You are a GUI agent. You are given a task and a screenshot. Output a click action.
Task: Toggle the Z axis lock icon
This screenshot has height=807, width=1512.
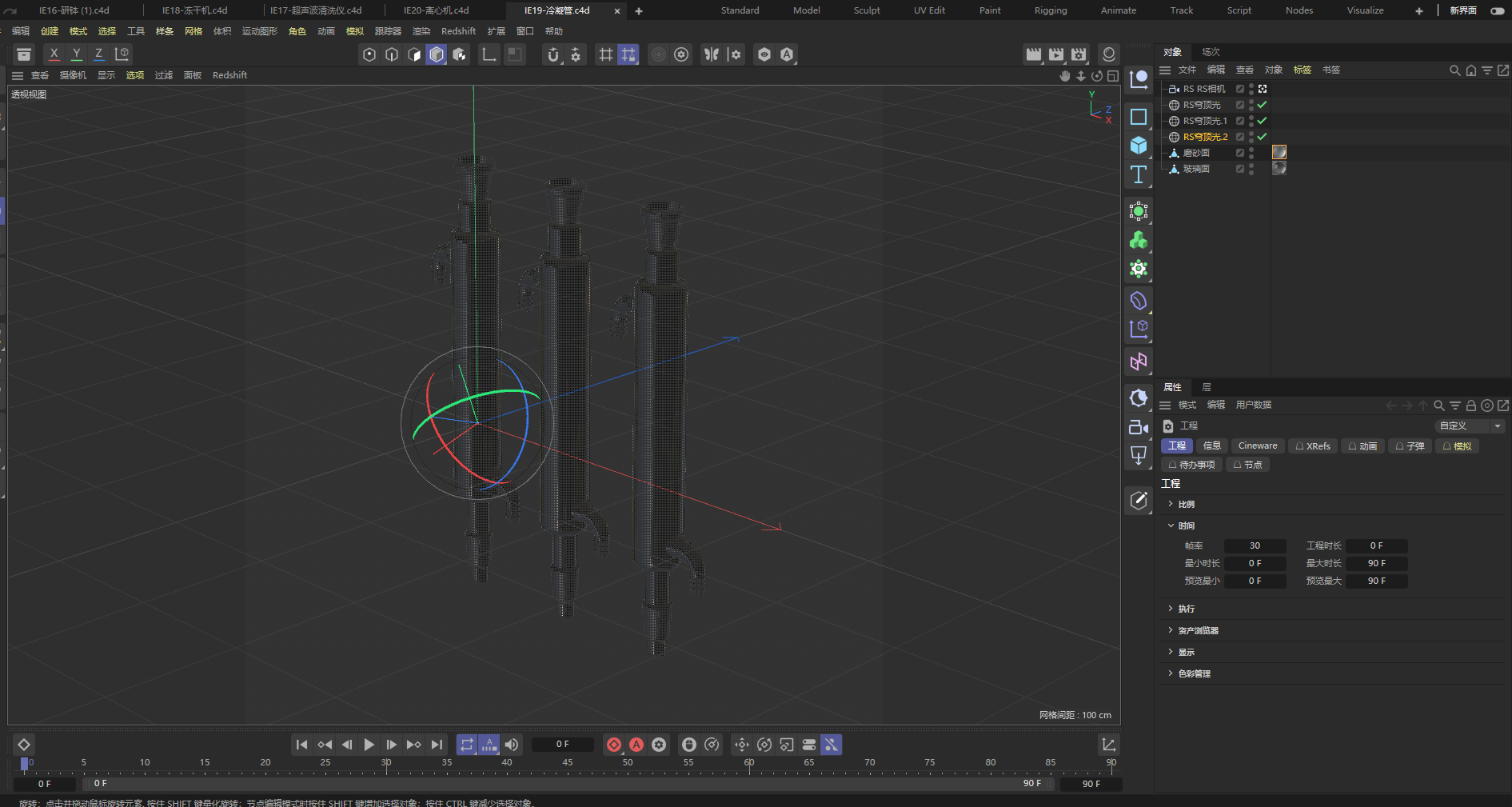tap(98, 54)
